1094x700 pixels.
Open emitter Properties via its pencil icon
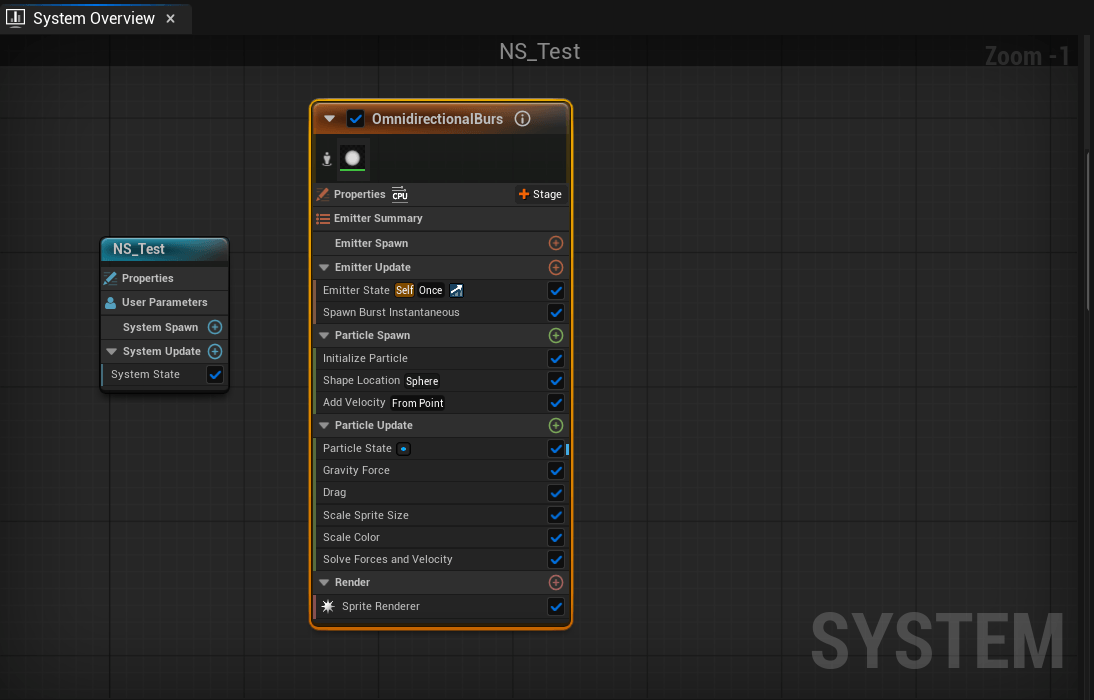(322, 194)
